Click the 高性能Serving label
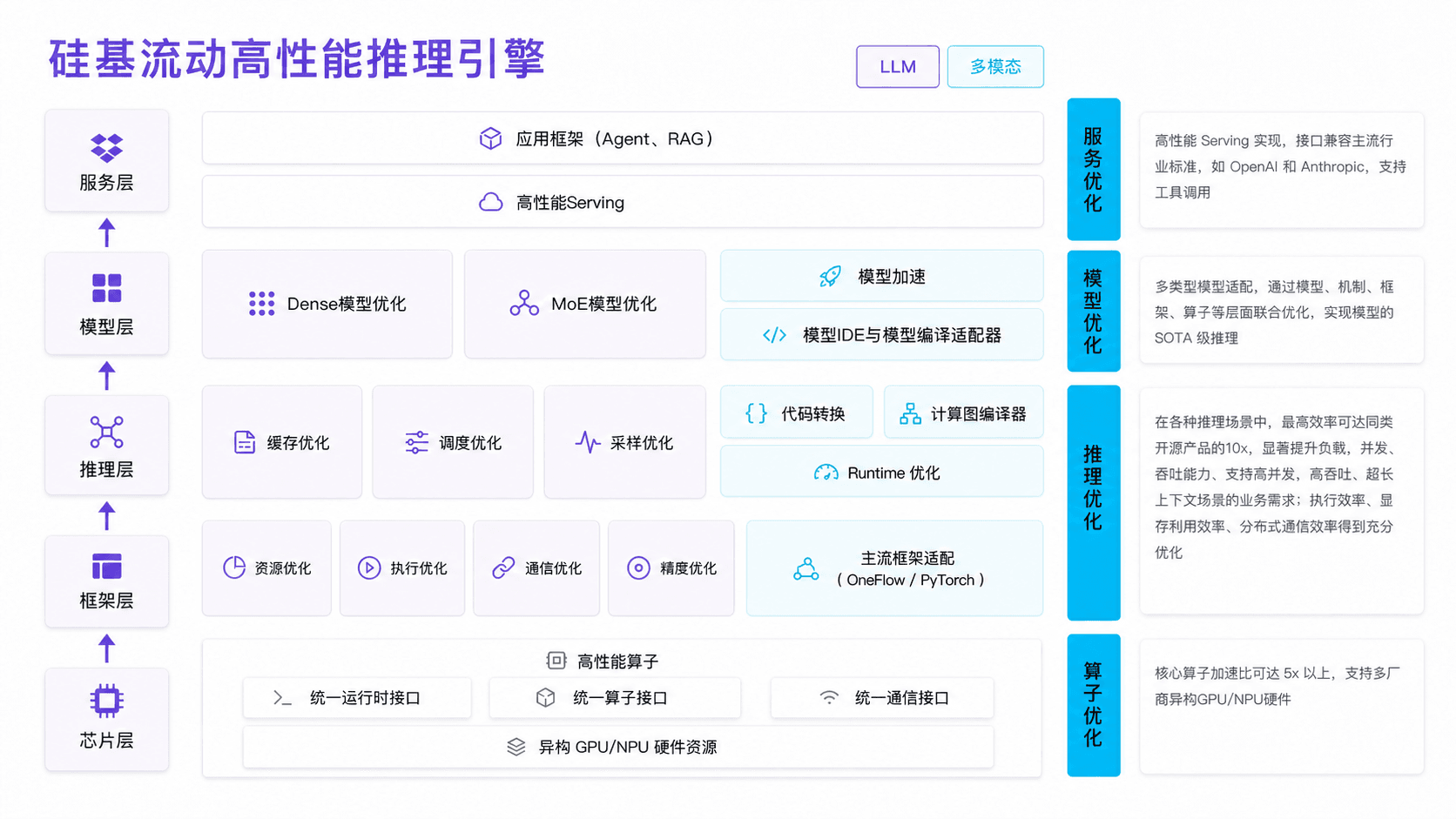The height and width of the screenshot is (819, 1456). 570,203
